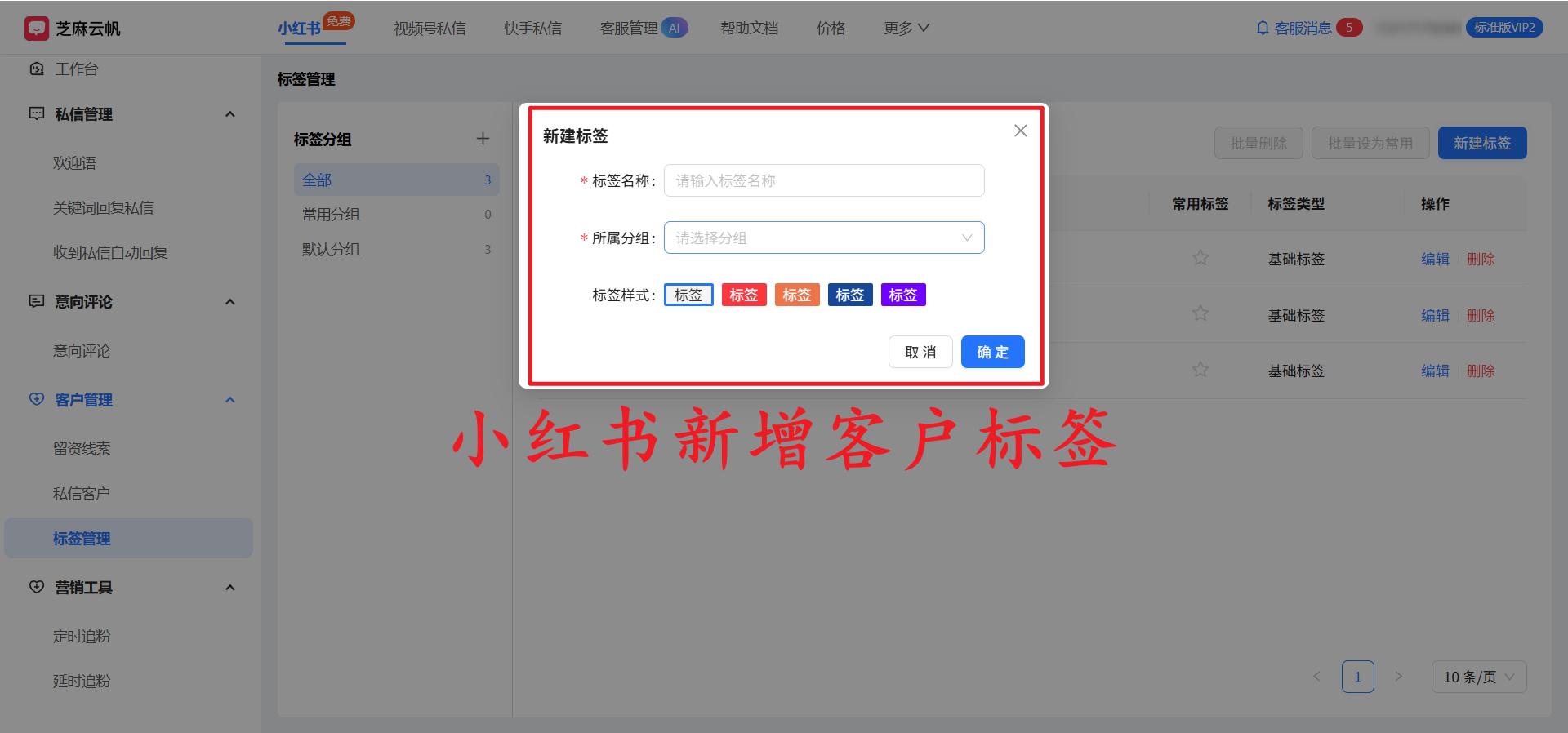
Task: Click the 确定 button in the dialog
Action: 992,352
